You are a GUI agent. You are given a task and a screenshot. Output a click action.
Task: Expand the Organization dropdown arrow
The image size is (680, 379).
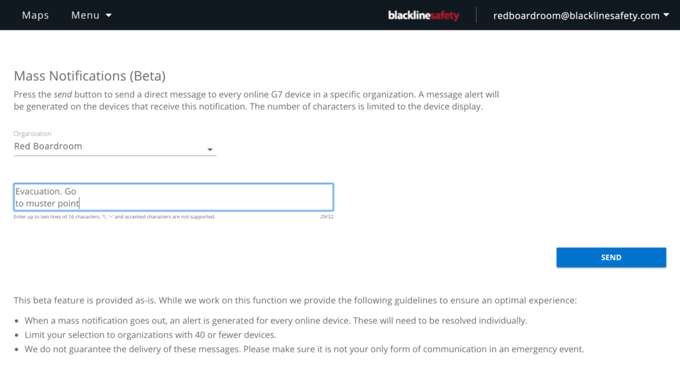point(209,150)
